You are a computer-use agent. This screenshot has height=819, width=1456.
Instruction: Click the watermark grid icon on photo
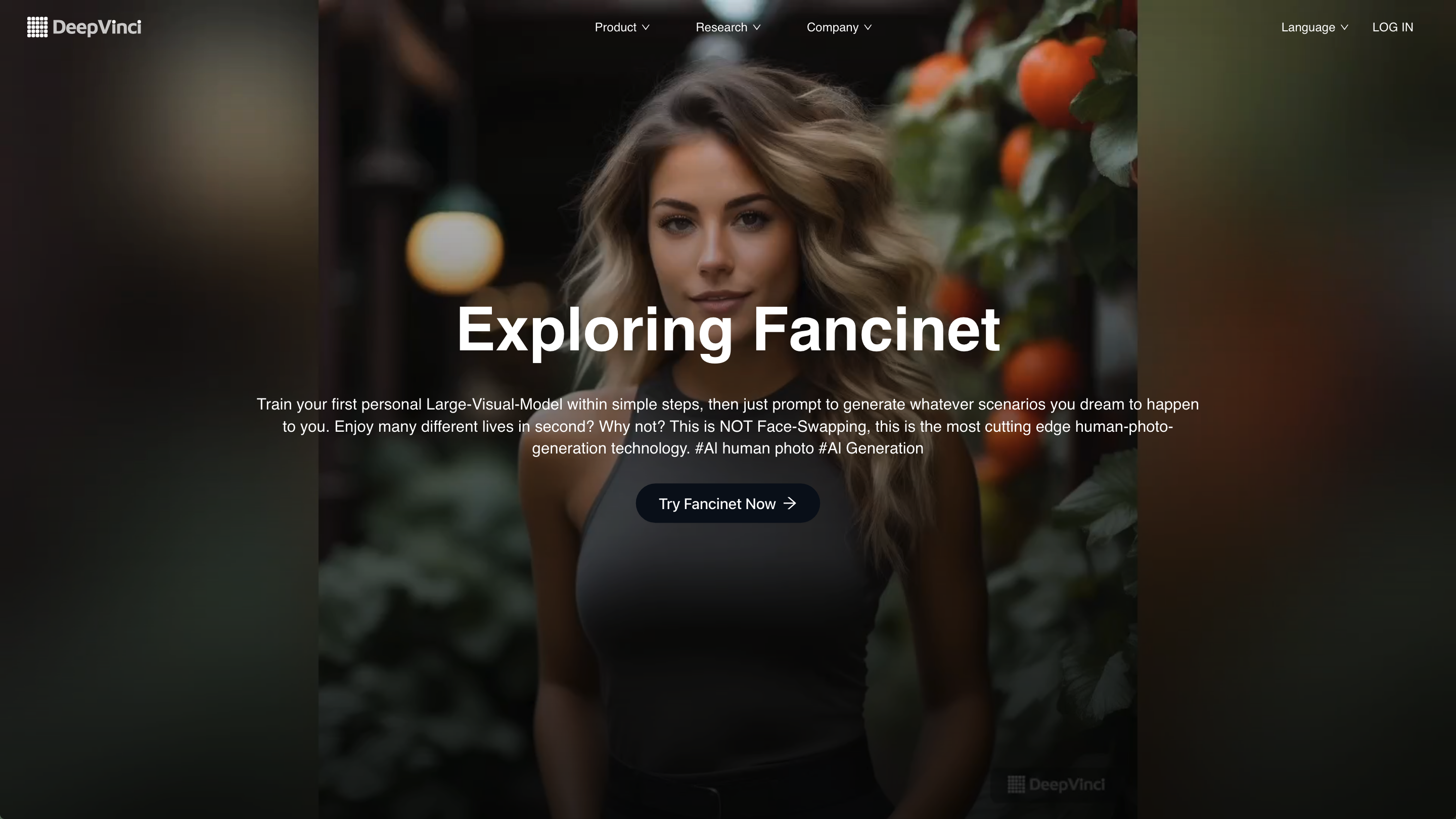pyautogui.click(x=1016, y=784)
